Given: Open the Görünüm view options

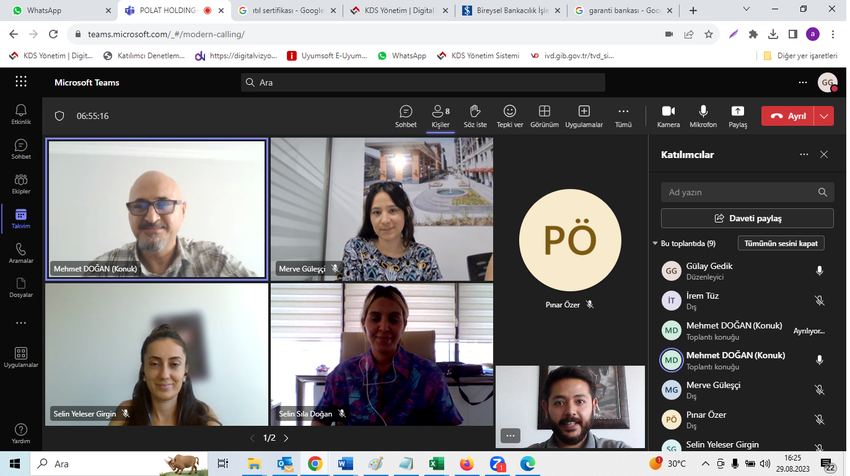Looking at the screenshot, I should tap(544, 116).
